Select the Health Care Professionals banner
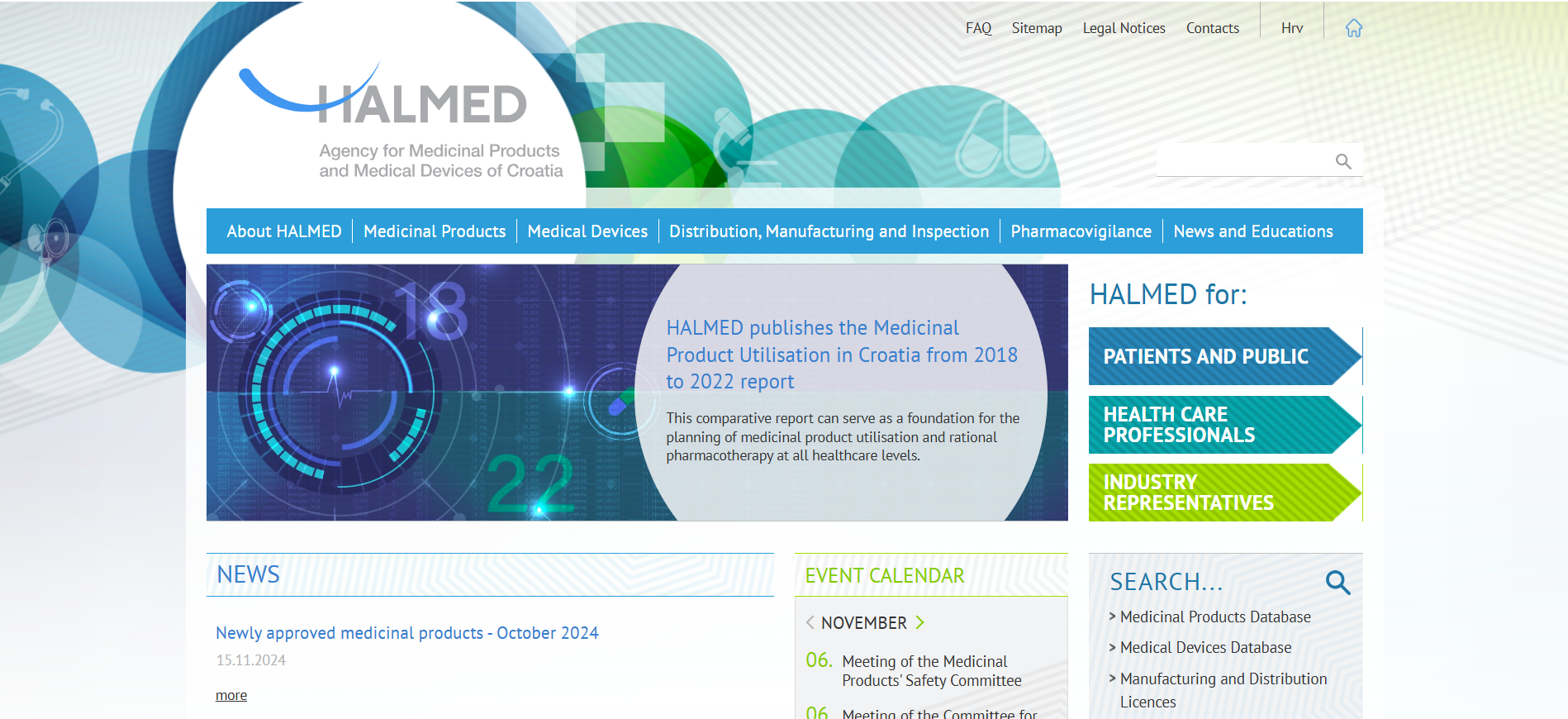Screen dimensions: 1568x719 pos(1221,425)
